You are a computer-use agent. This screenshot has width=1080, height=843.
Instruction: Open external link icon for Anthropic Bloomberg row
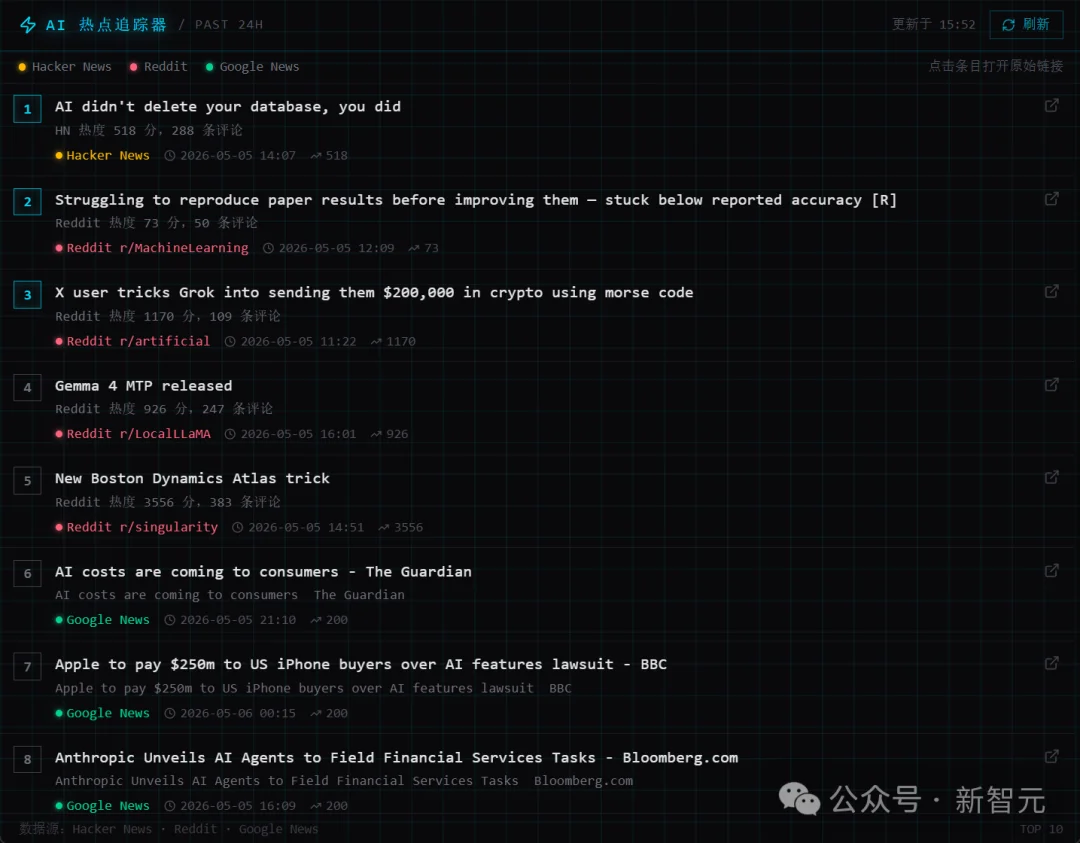tap(1051, 756)
